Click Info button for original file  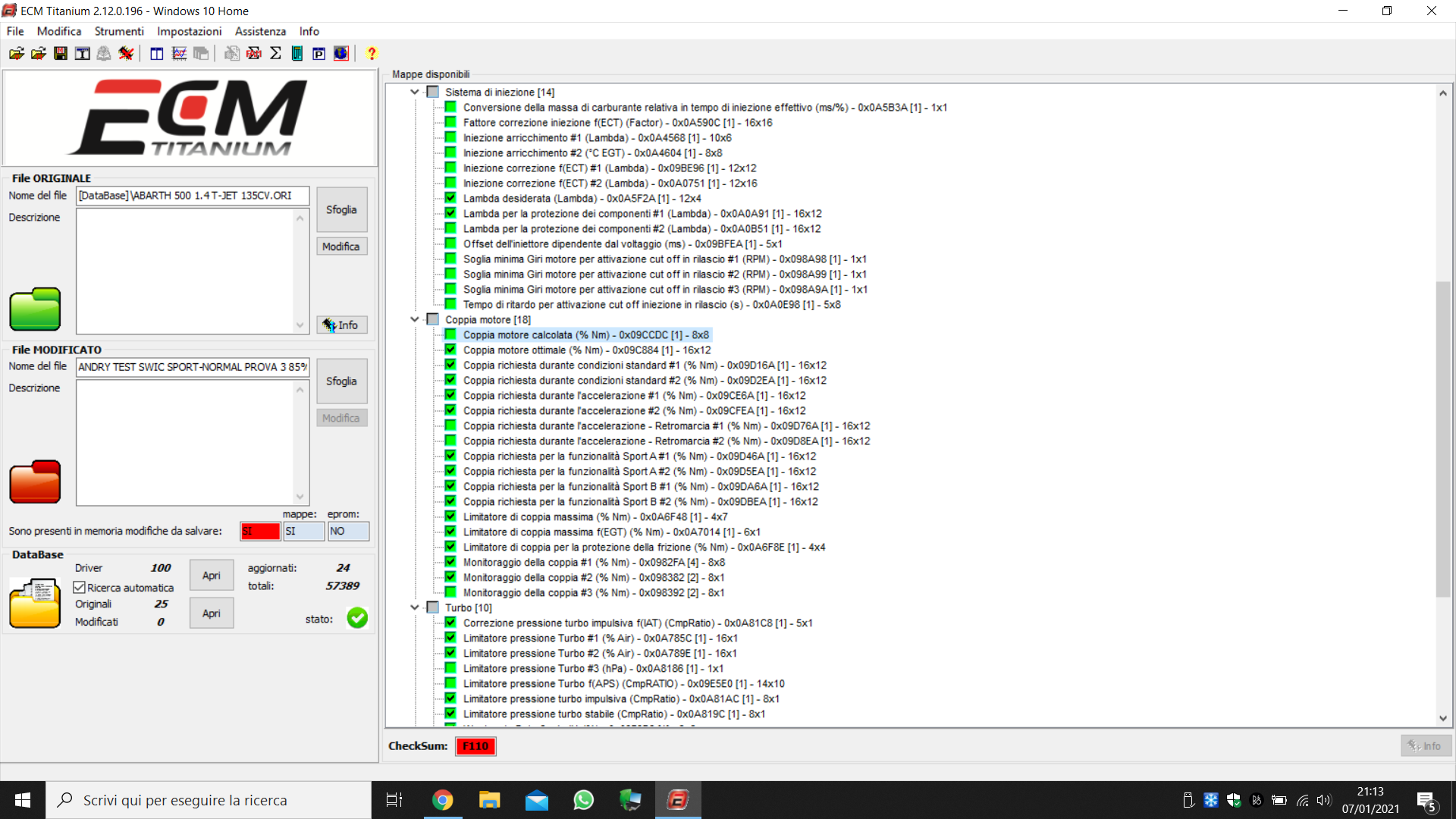(341, 325)
